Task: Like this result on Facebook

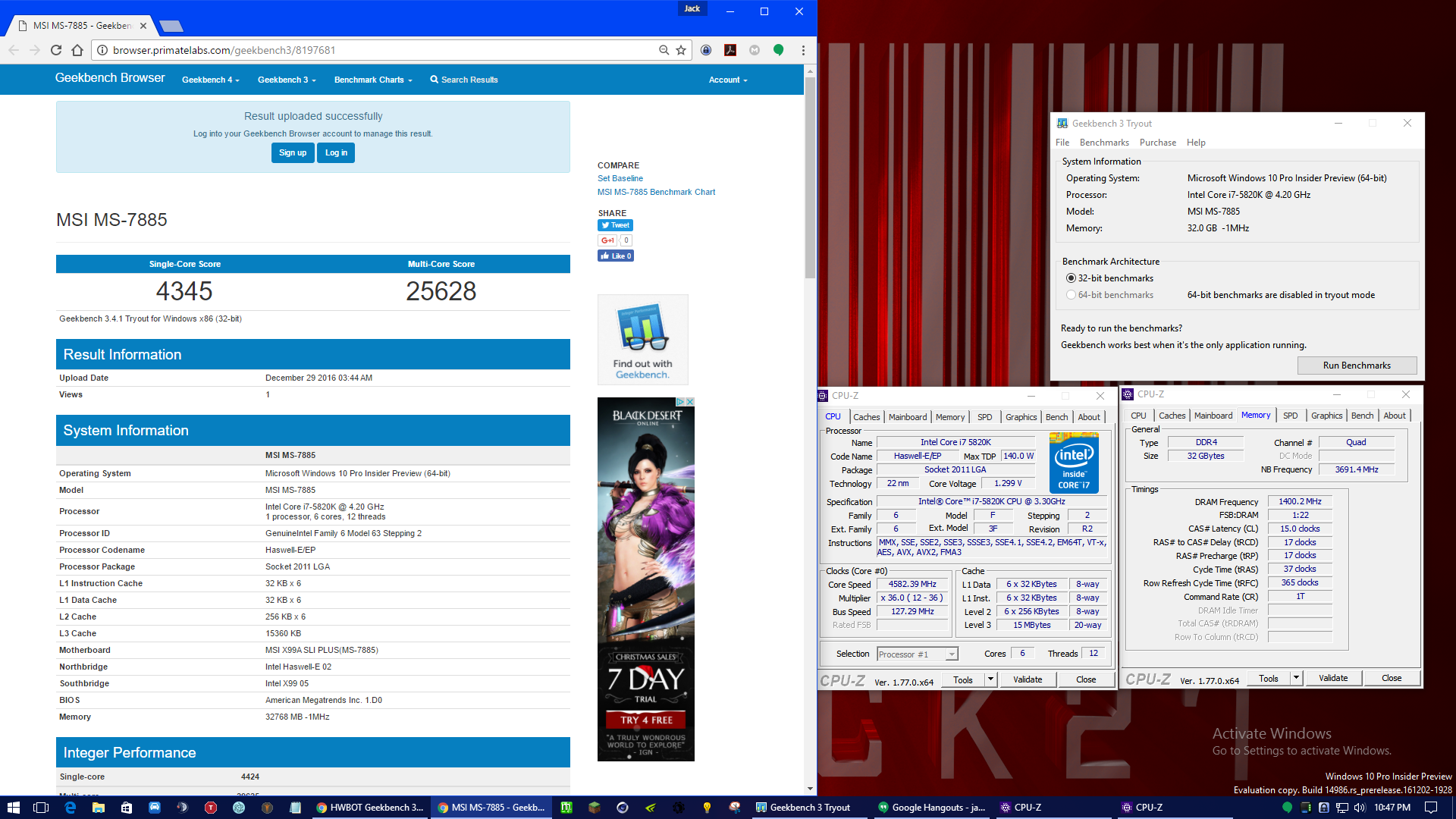Action: click(x=615, y=256)
